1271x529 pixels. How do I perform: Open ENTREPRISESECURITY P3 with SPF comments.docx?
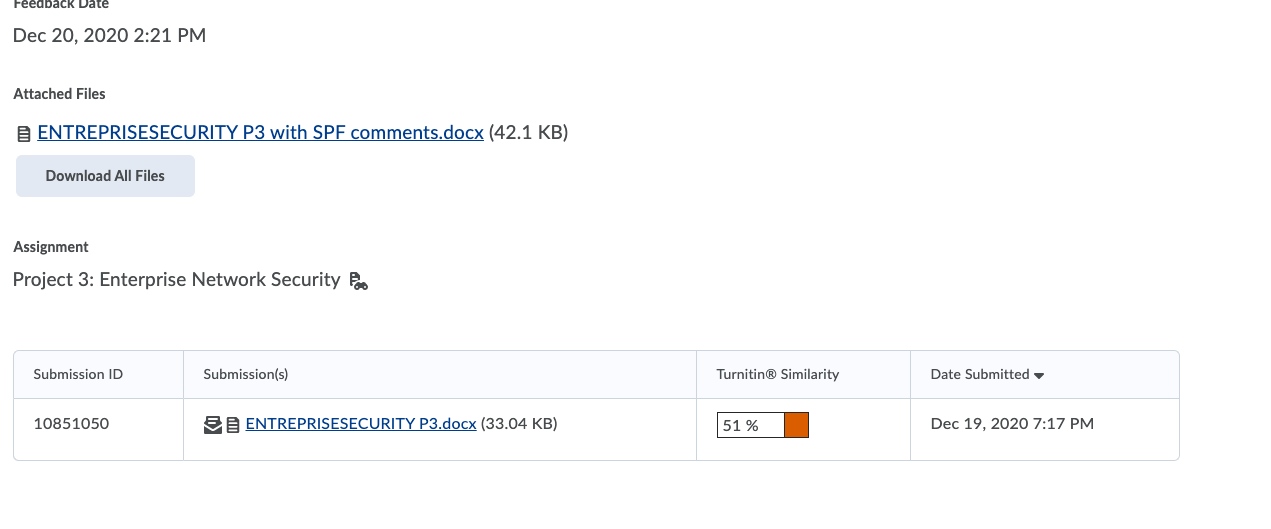pos(260,132)
